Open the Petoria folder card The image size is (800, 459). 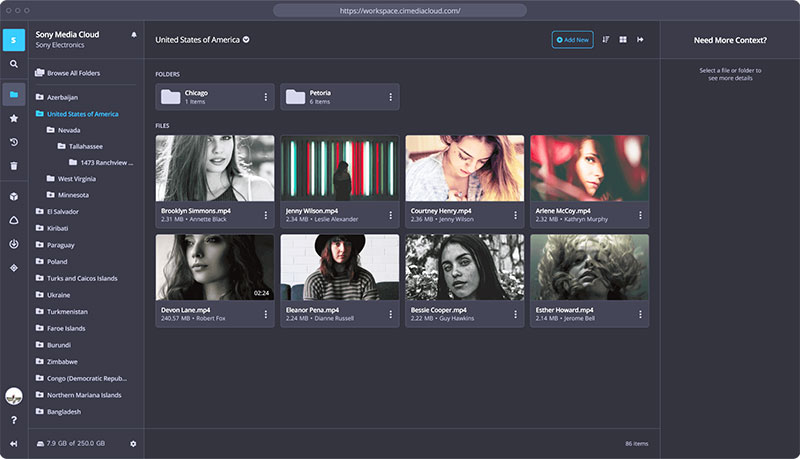point(340,97)
